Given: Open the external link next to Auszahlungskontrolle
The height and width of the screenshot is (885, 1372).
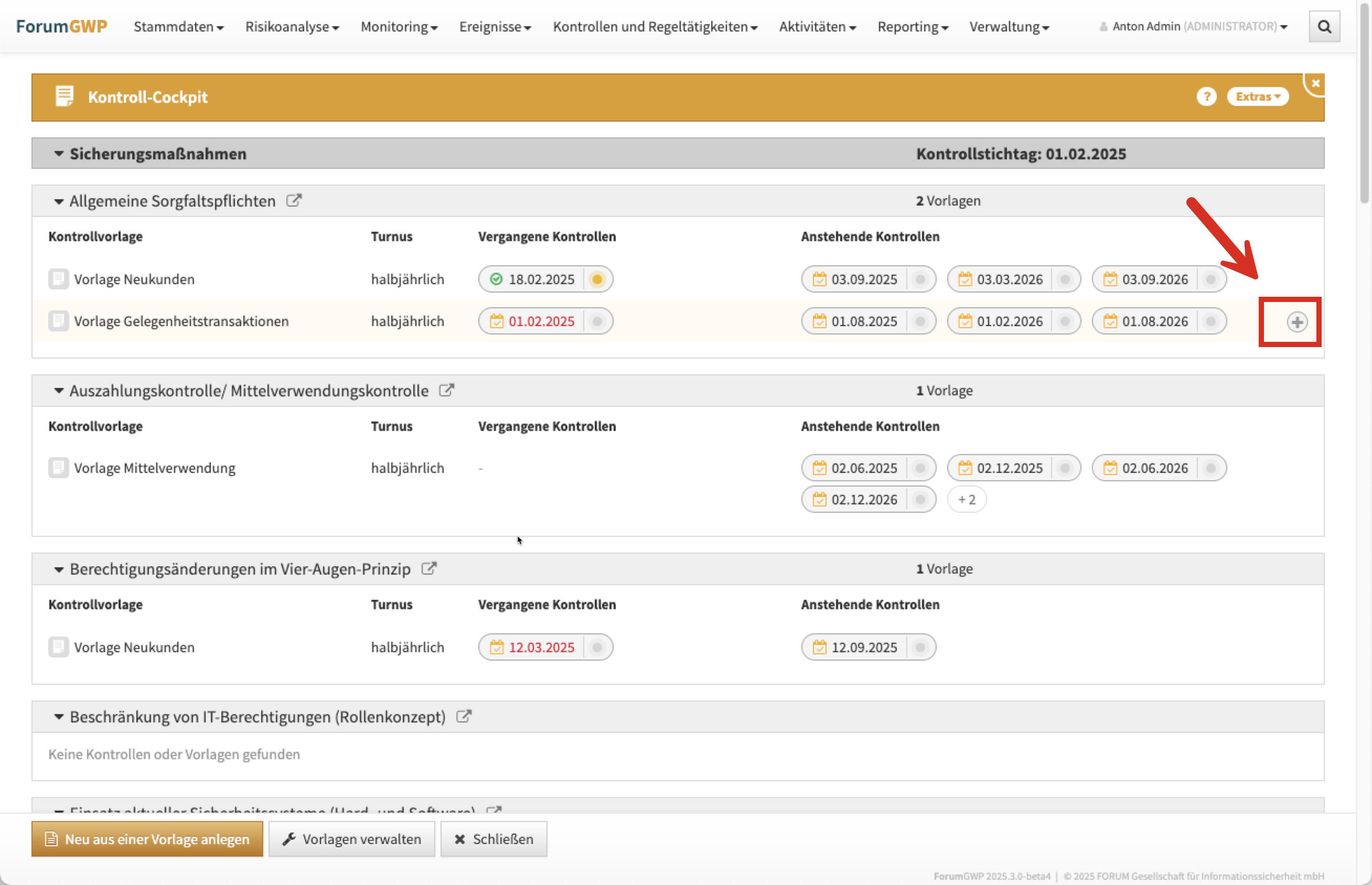Looking at the screenshot, I should 447,390.
